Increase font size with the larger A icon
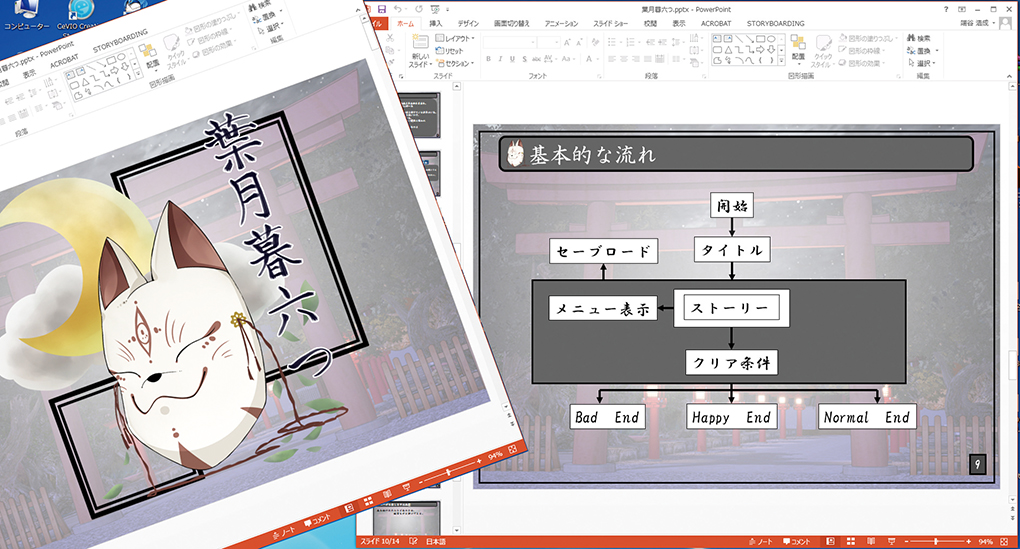The height and width of the screenshot is (549, 1020). pos(567,42)
